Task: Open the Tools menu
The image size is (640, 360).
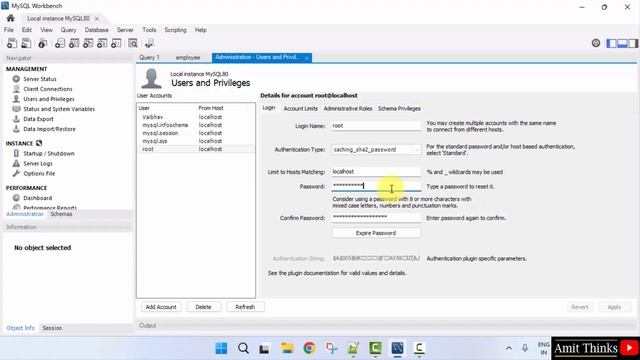Action: pos(149,30)
